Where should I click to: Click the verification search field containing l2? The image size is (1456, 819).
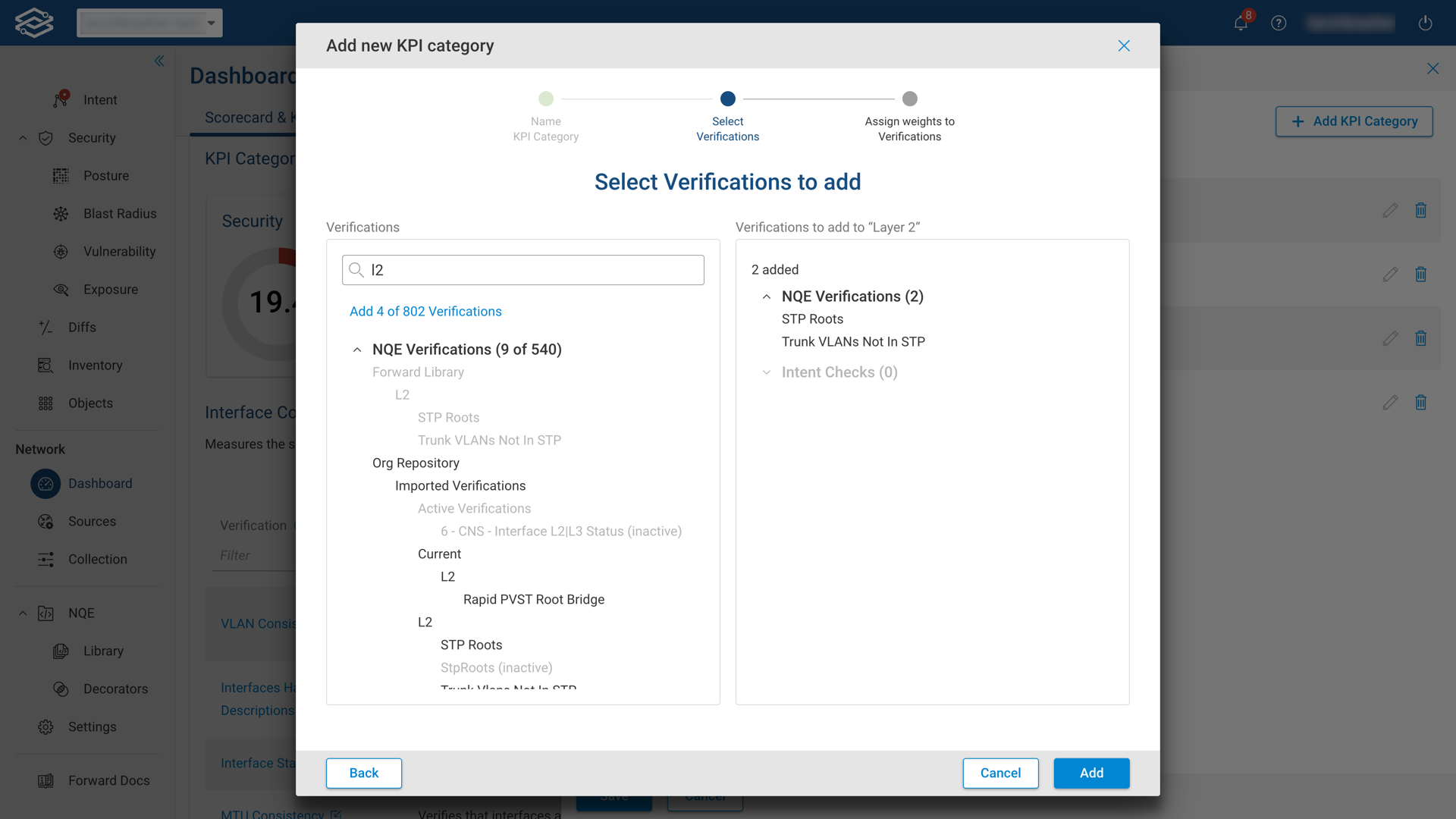(x=522, y=269)
